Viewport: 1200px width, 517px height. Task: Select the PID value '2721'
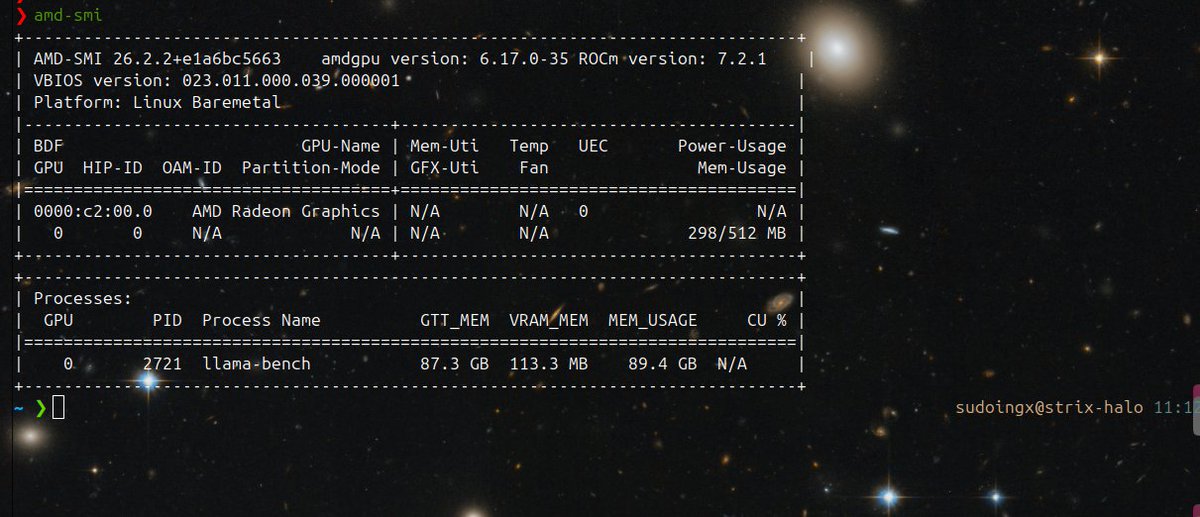click(x=162, y=364)
